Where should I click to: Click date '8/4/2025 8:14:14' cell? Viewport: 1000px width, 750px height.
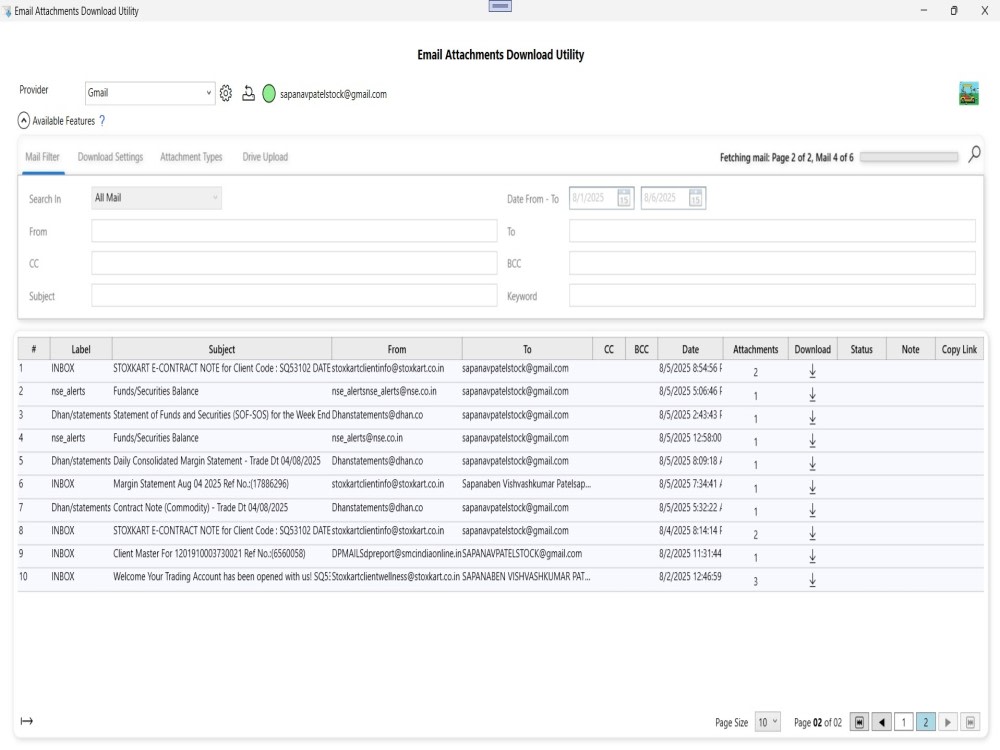click(x=691, y=531)
